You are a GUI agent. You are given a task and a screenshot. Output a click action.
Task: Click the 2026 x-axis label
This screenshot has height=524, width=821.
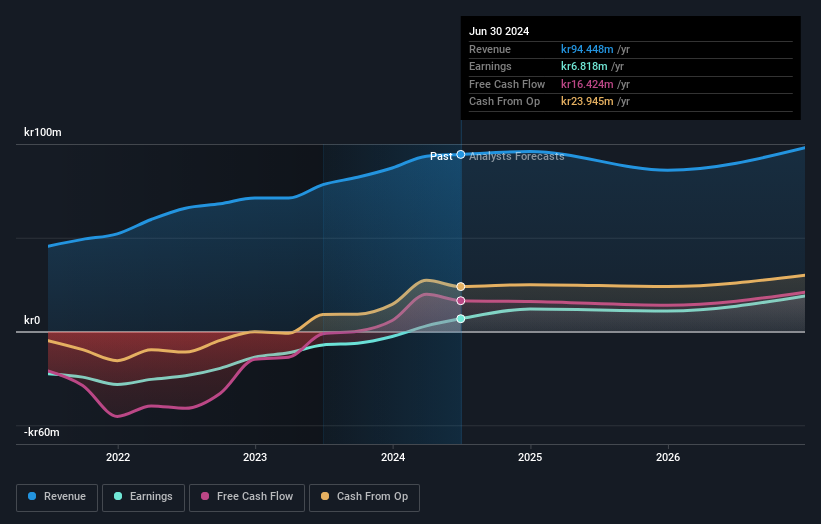[668, 457]
